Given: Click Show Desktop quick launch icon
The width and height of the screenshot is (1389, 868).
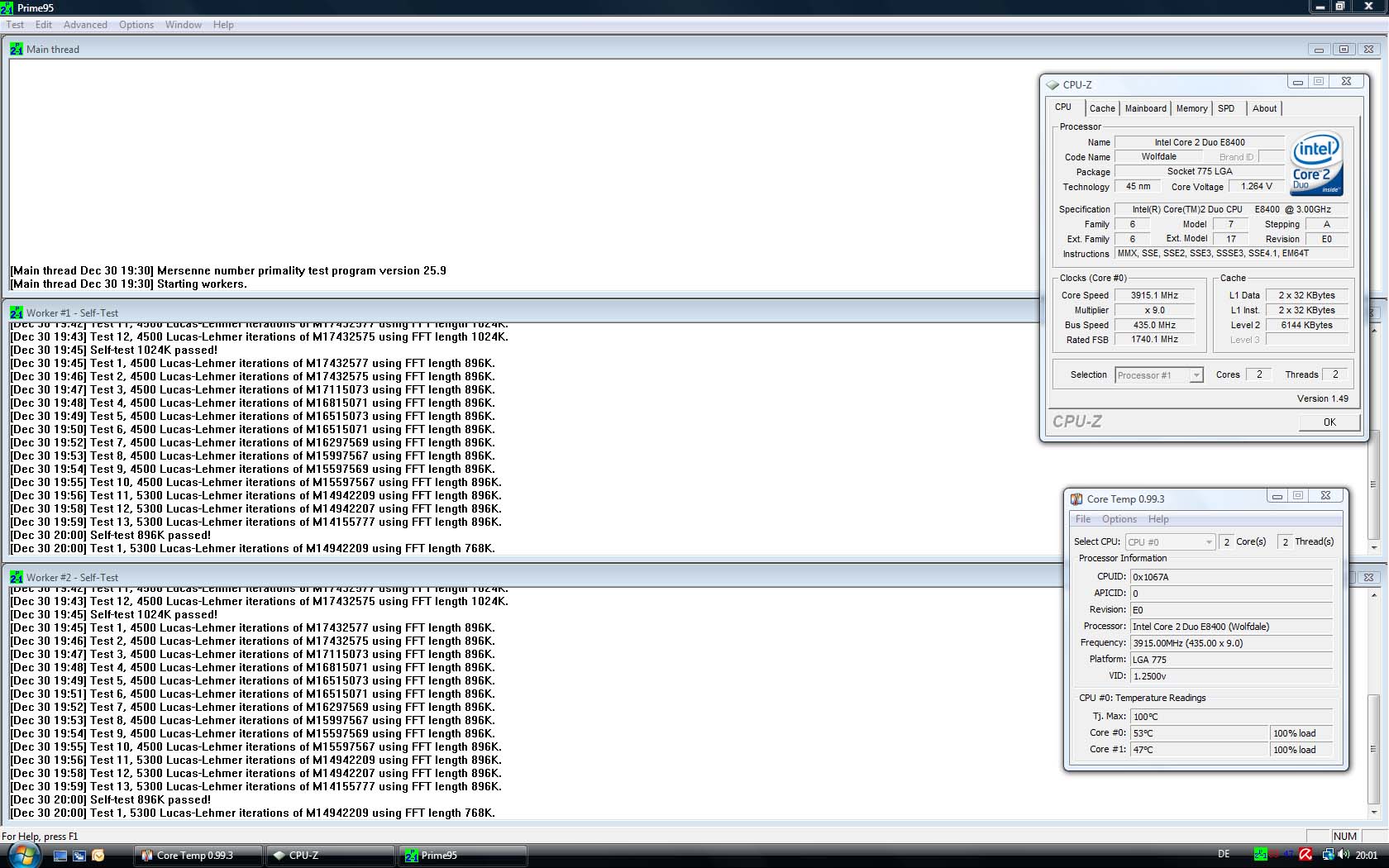Looking at the screenshot, I should [x=60, y=856].
